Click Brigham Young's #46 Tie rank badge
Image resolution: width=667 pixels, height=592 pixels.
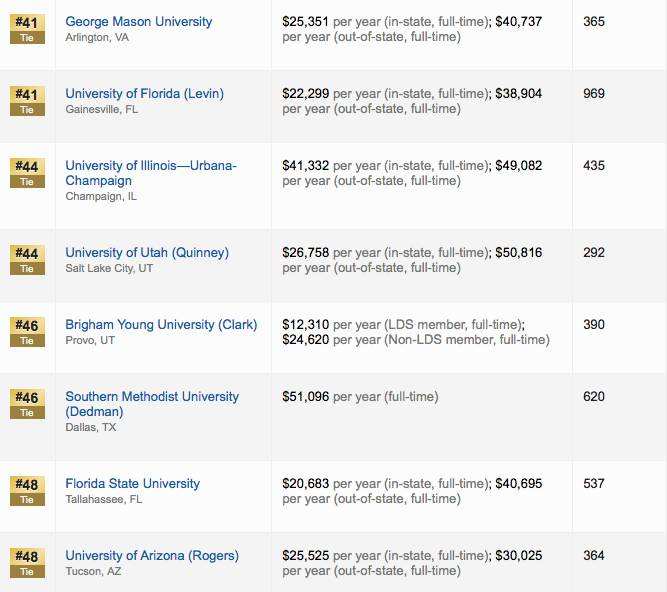click(27, 332)
